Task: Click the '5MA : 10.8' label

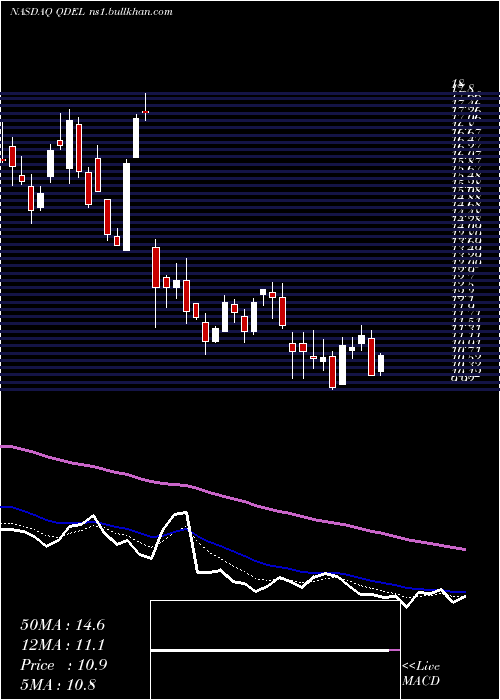Action: pyautogui.click(x=58, y=685)
